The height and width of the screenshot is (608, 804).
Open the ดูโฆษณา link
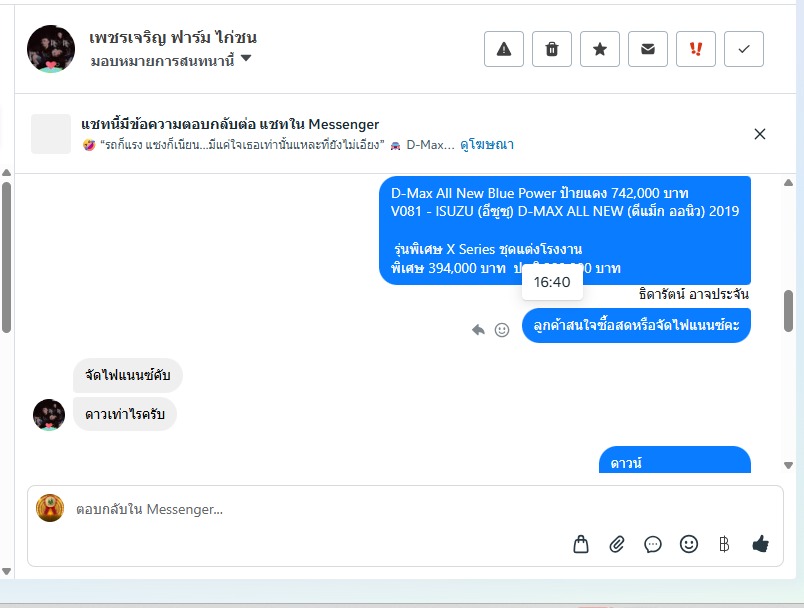pyautogui.click(x=487, y=145)
